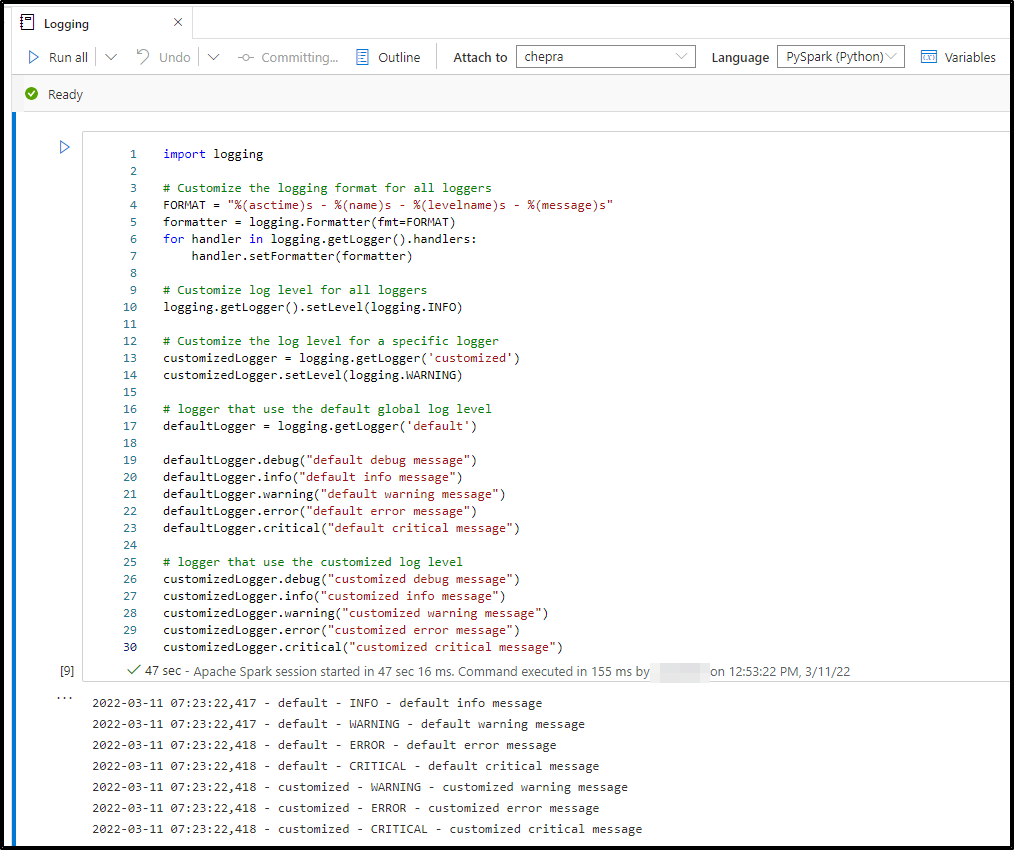This screenshot has height=850, width=1014.
Task: Click the output line 'customized warning message'
Action: [360, 787]
